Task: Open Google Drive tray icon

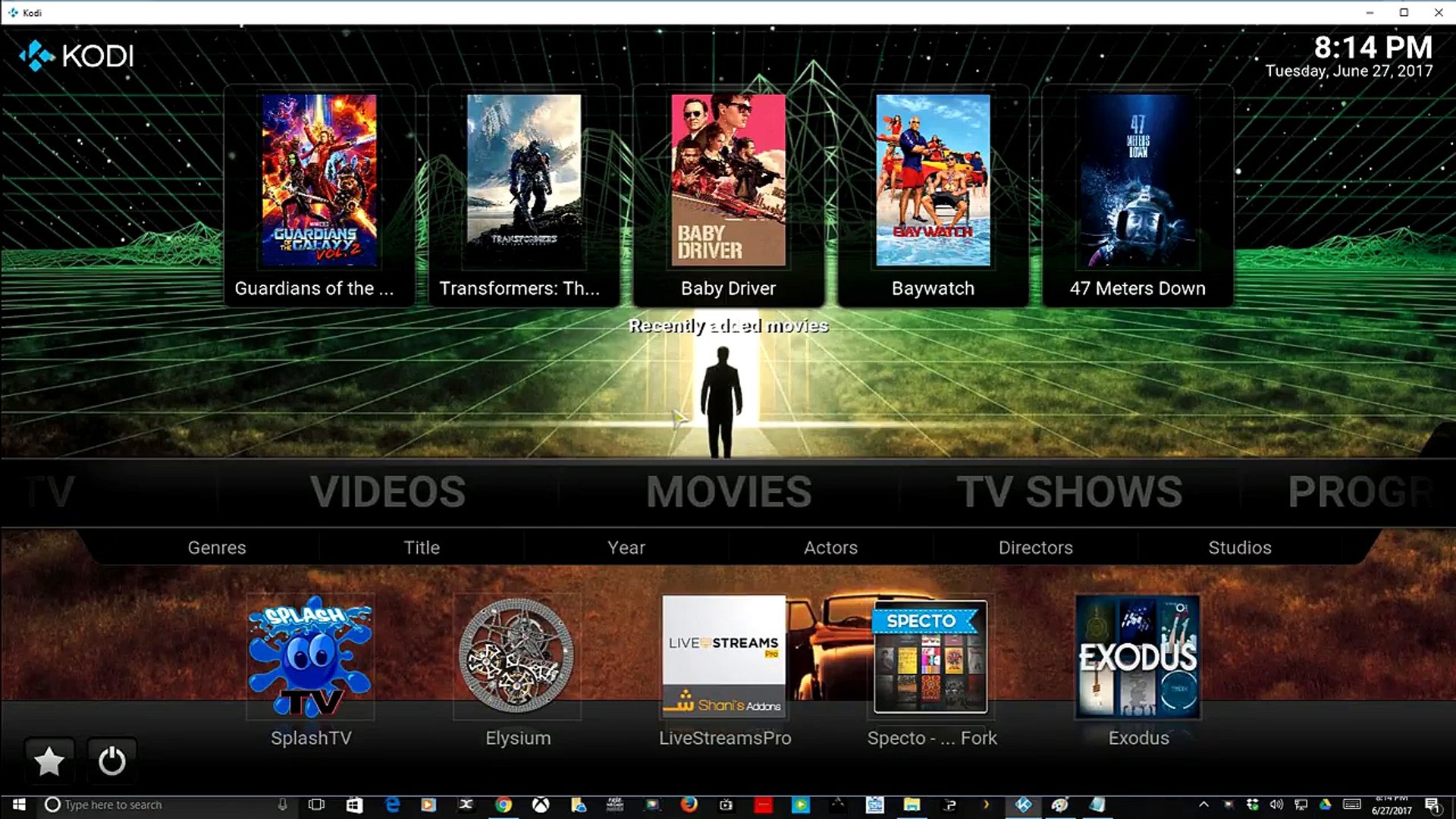Action: pyautogui.click(x=1326, y=805)
